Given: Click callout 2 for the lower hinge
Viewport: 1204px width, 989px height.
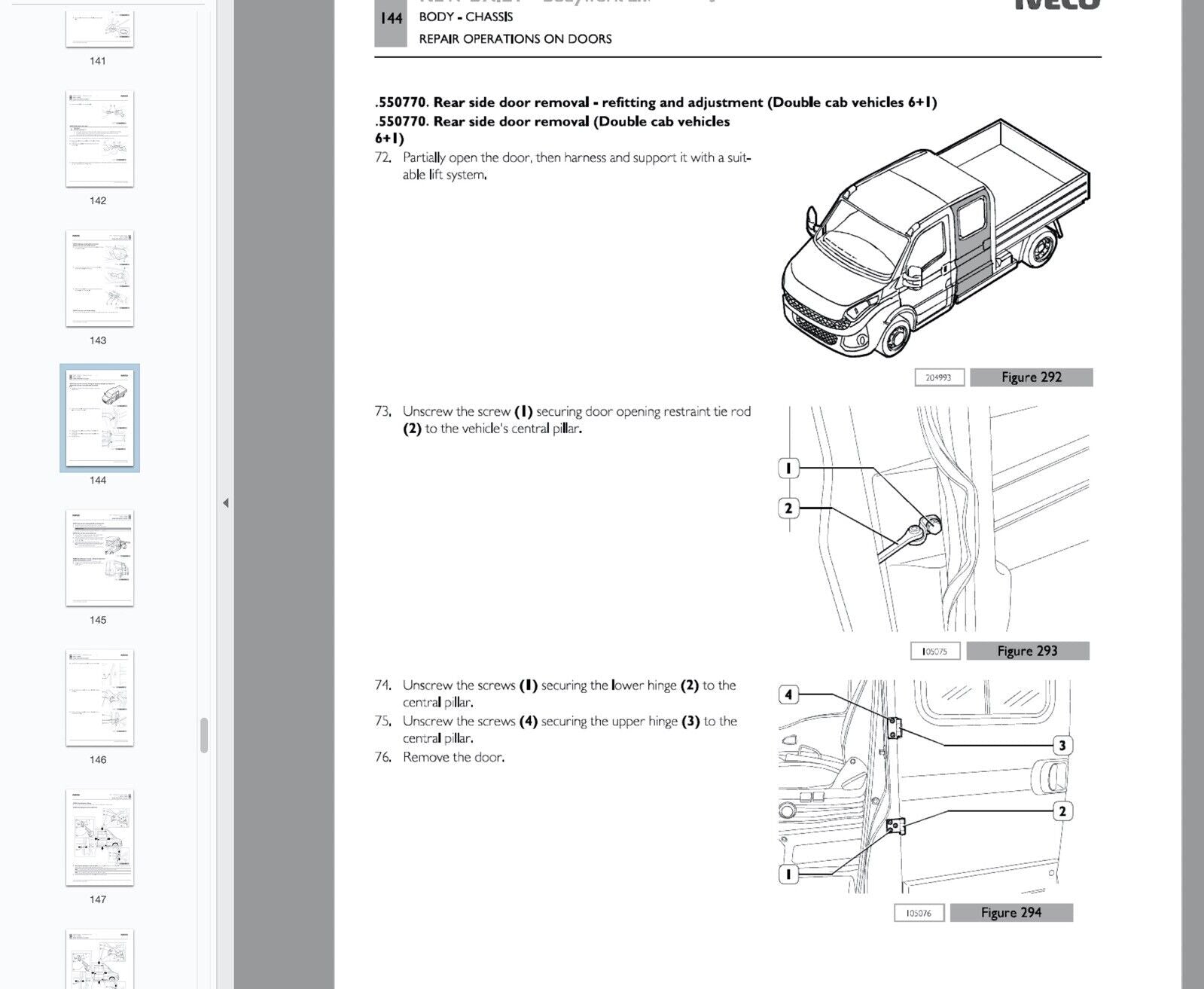Looking at the screenshot, I should coord(1062,811).
